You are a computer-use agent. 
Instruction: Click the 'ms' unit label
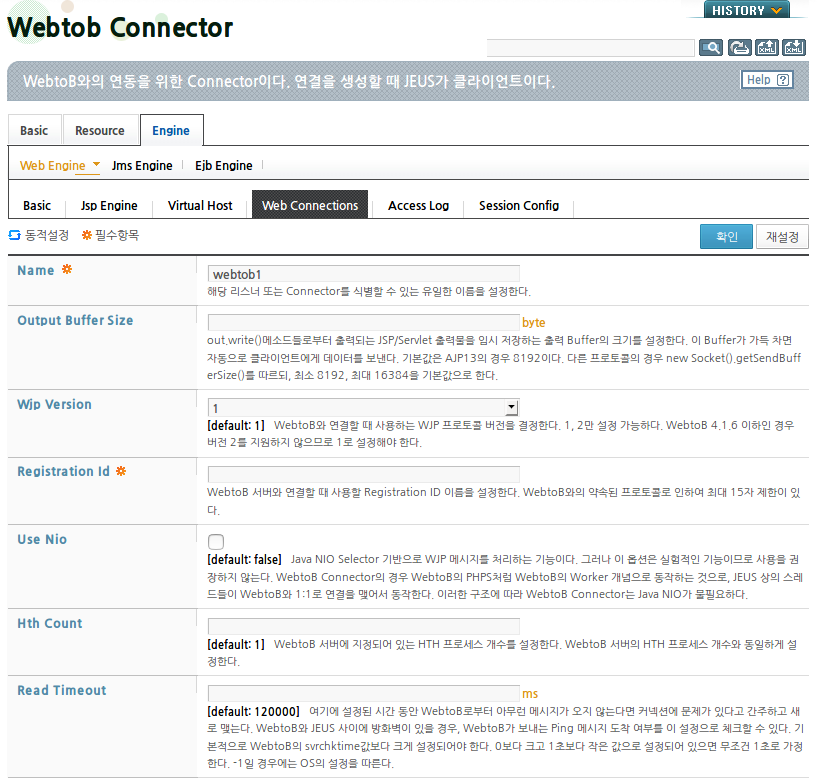click(x=530, y=694)
